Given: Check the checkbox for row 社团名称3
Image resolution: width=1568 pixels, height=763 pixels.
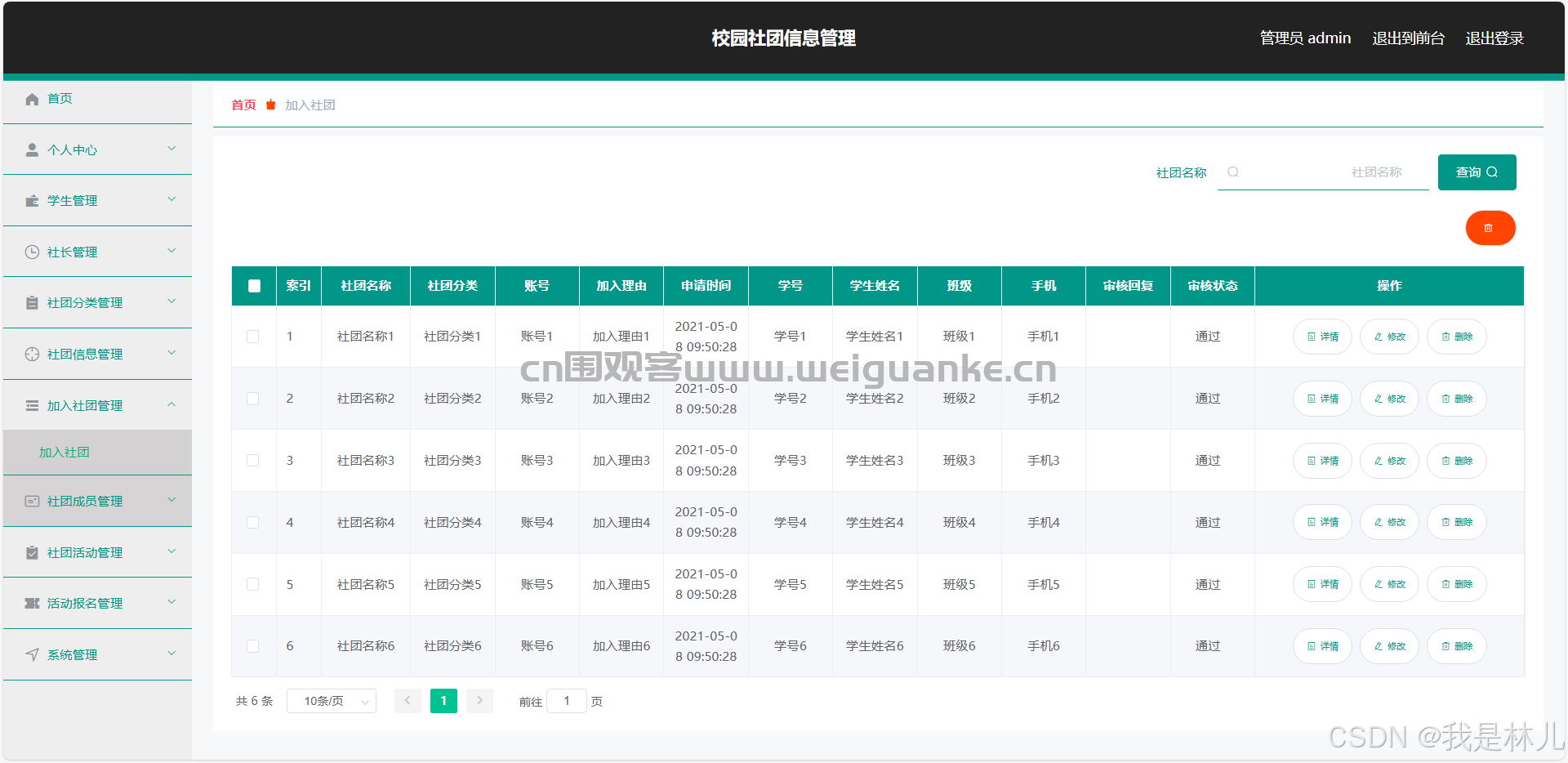Looking at the screenshot, I should coord(253,460).
